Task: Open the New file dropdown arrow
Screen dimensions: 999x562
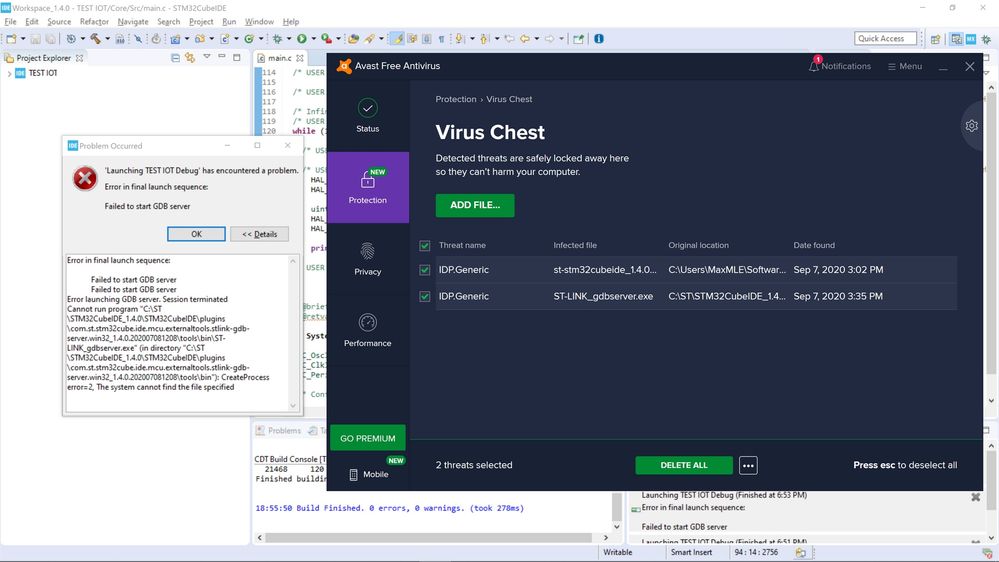Action: tap(23, 39)
